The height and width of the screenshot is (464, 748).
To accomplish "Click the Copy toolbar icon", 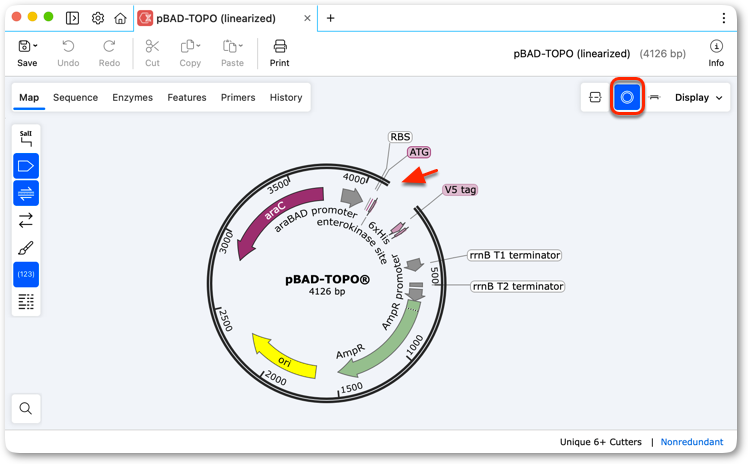I will (x=187, y=46).
